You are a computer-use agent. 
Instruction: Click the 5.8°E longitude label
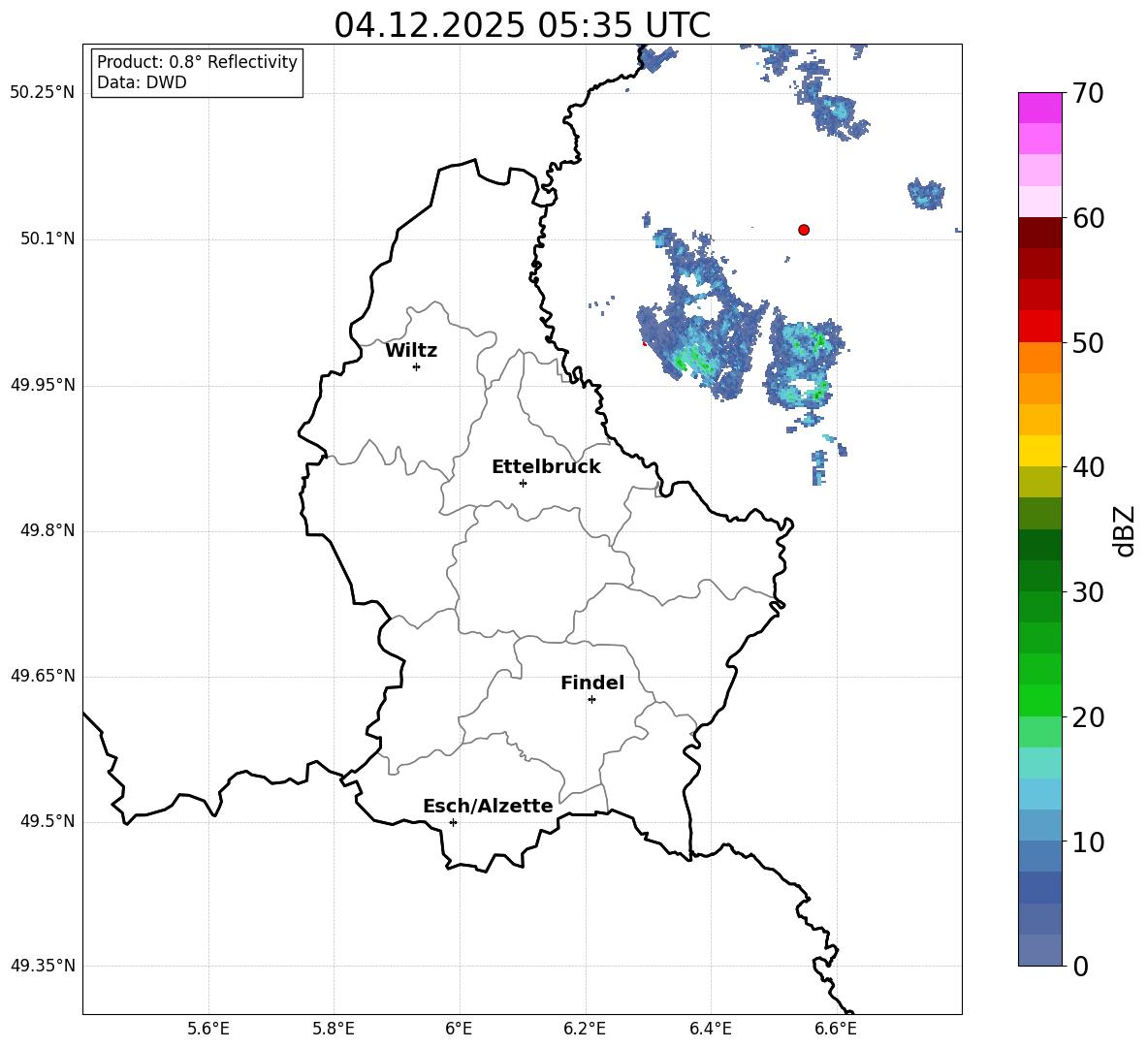click(x=334, y=1029)
